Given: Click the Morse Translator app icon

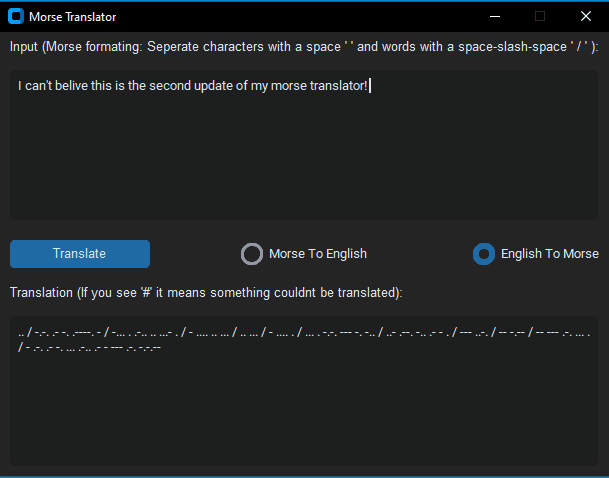Looking at the screenshot, I should coord(16,16).
